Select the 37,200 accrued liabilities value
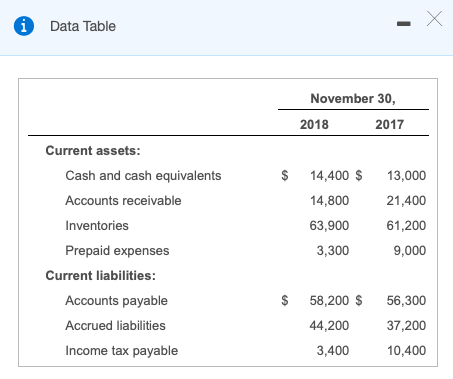Image resolution: width=453 pixels, height=379 pixels. click(x=406, y=325)
